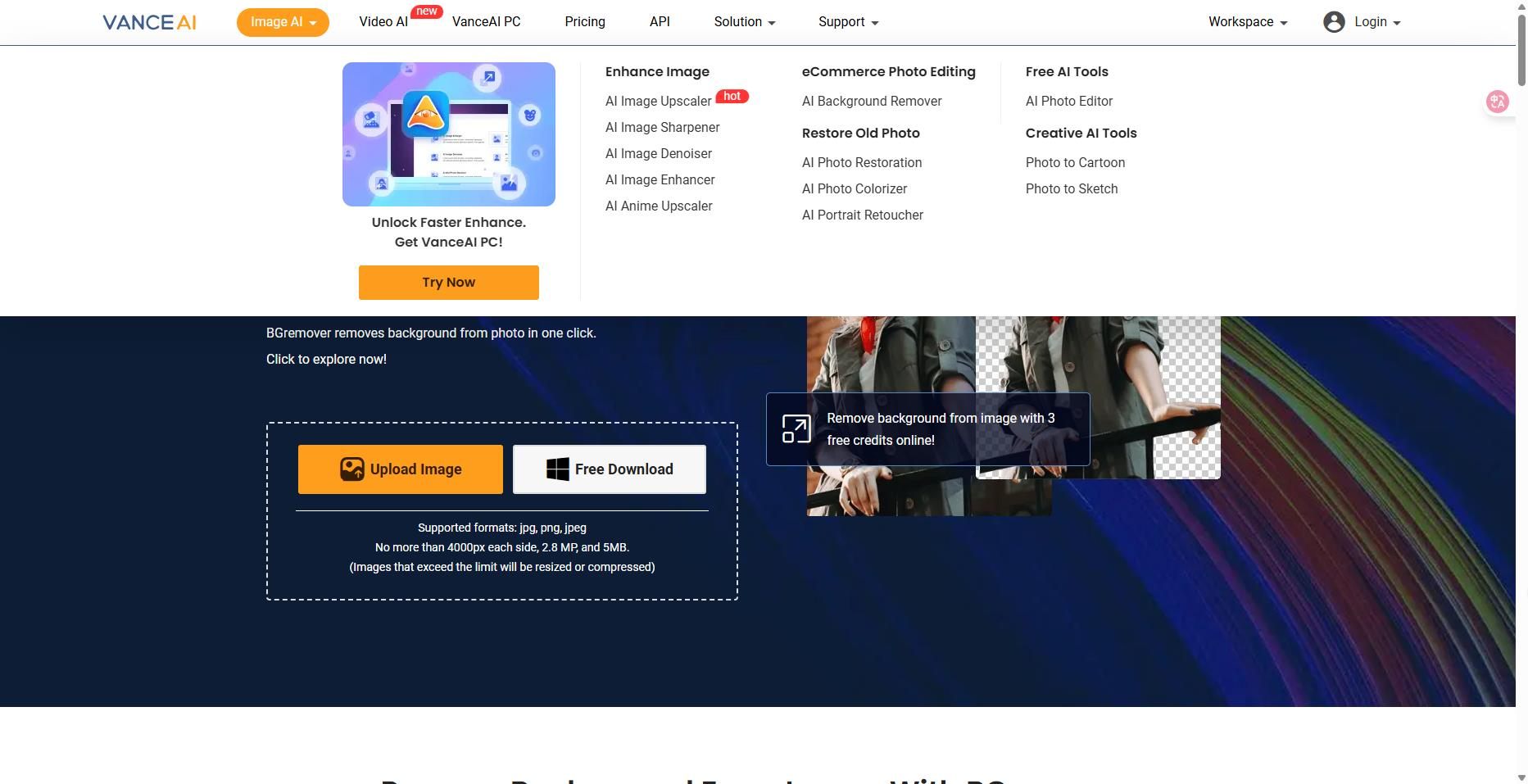1528x784 pixels.
Task: Open the API page
Action: (x=660, y=22)
